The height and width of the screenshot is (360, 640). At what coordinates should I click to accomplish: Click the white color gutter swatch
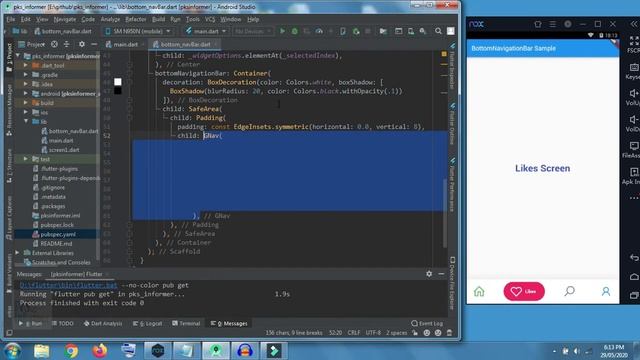[x=118, y=82]
